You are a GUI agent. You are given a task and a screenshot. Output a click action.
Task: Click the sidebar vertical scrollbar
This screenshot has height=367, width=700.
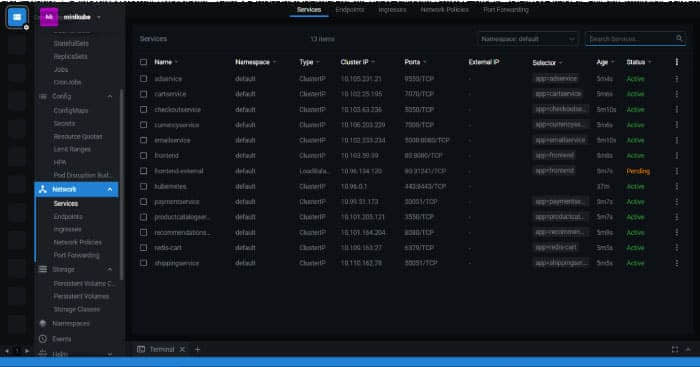121,179
